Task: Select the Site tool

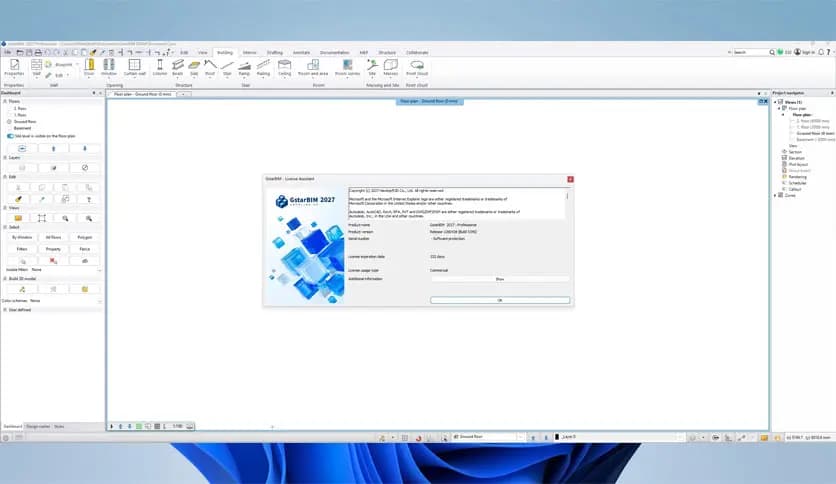Action: 372,68
